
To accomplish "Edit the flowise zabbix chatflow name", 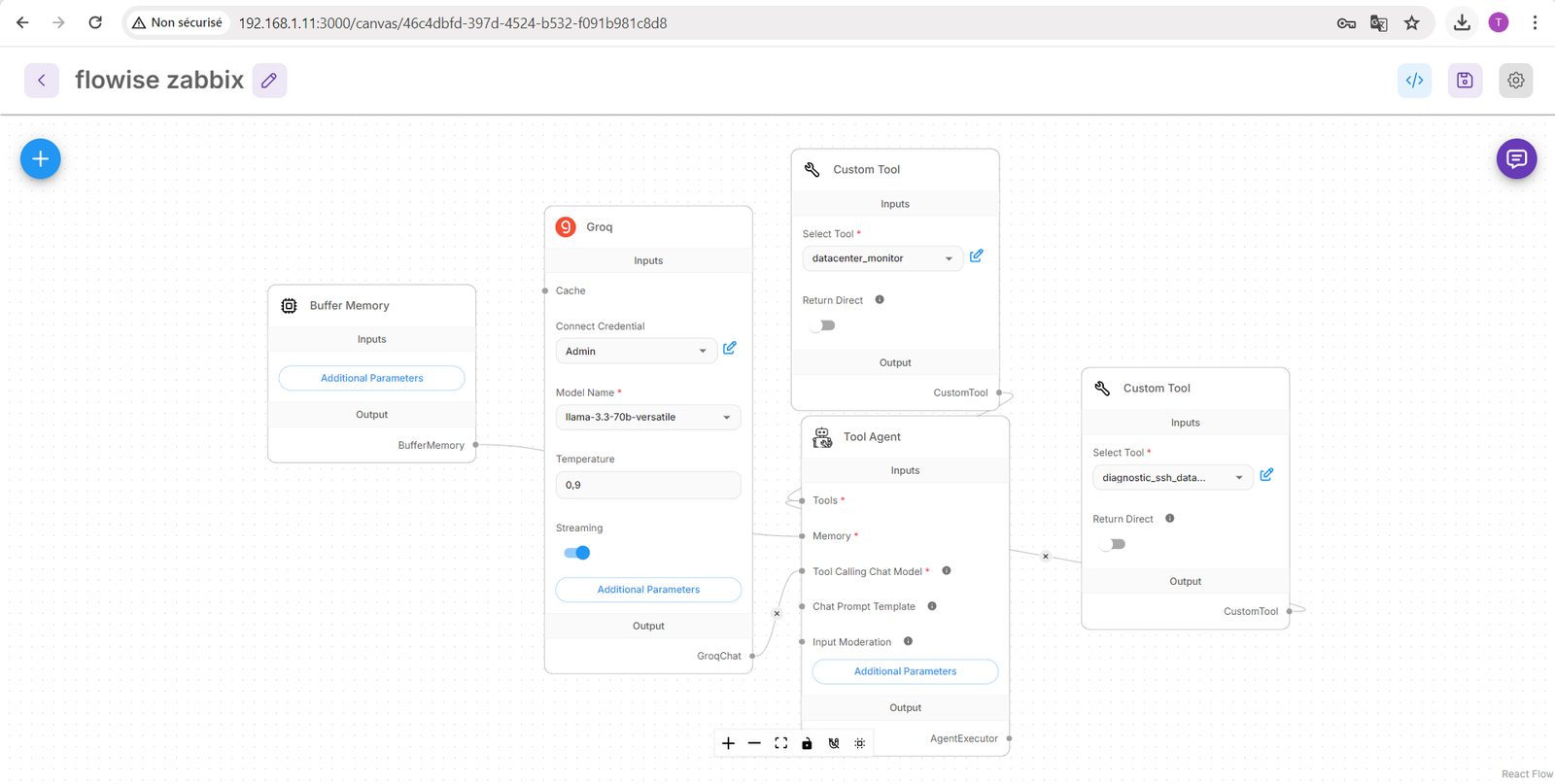I will coord(269,81).
